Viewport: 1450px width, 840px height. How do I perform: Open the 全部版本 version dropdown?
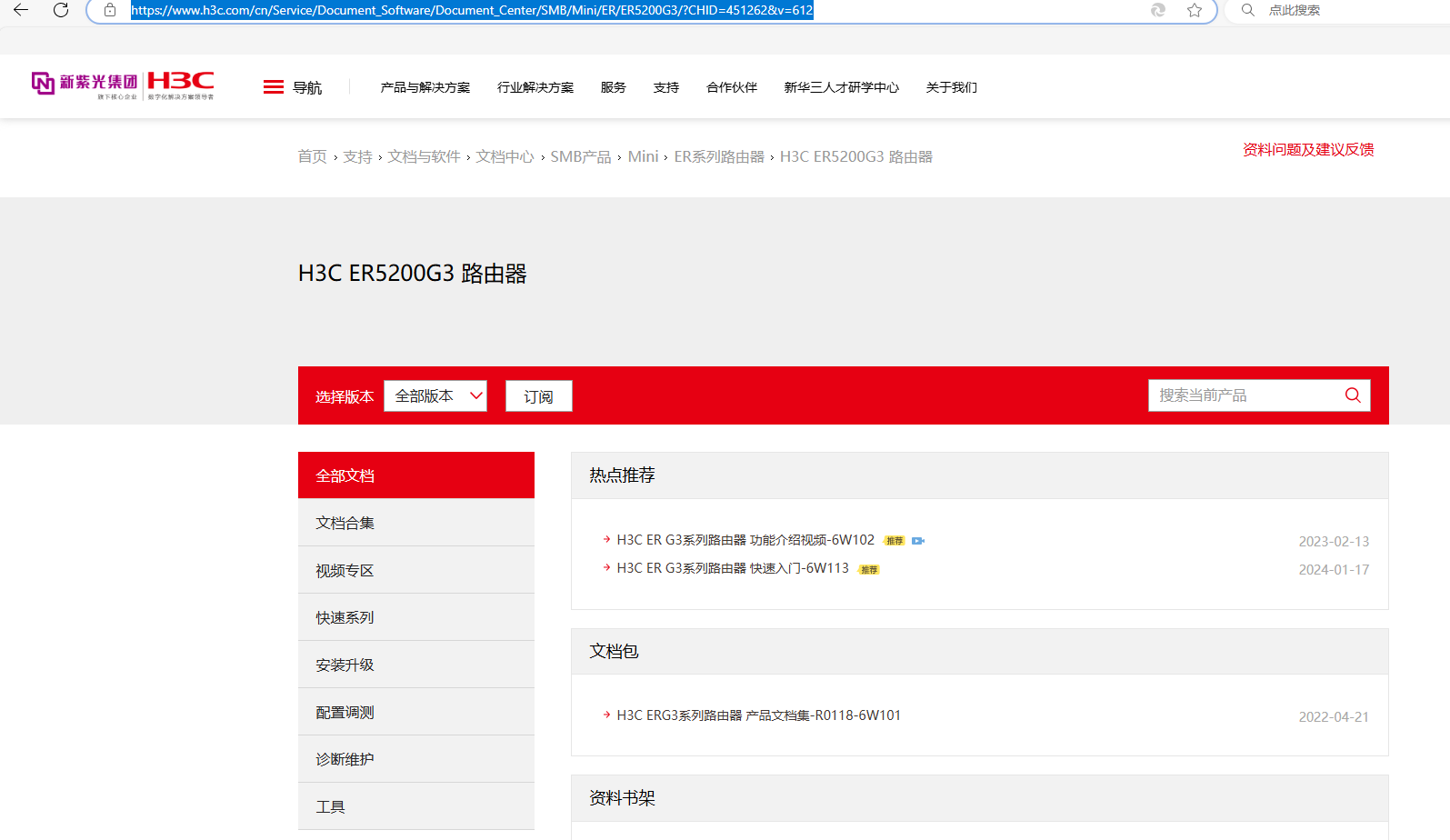[x=435, y=396]
